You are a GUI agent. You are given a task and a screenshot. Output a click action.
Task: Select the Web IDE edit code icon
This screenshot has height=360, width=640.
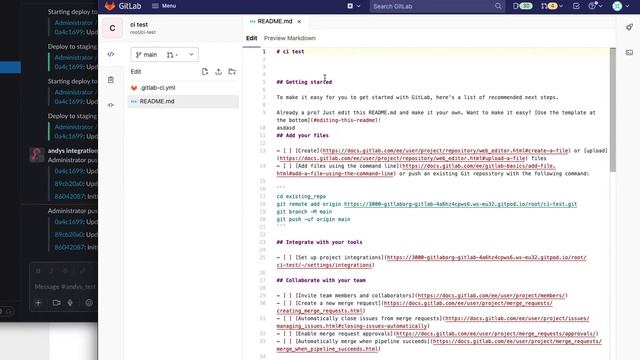(x=111, y=54)
